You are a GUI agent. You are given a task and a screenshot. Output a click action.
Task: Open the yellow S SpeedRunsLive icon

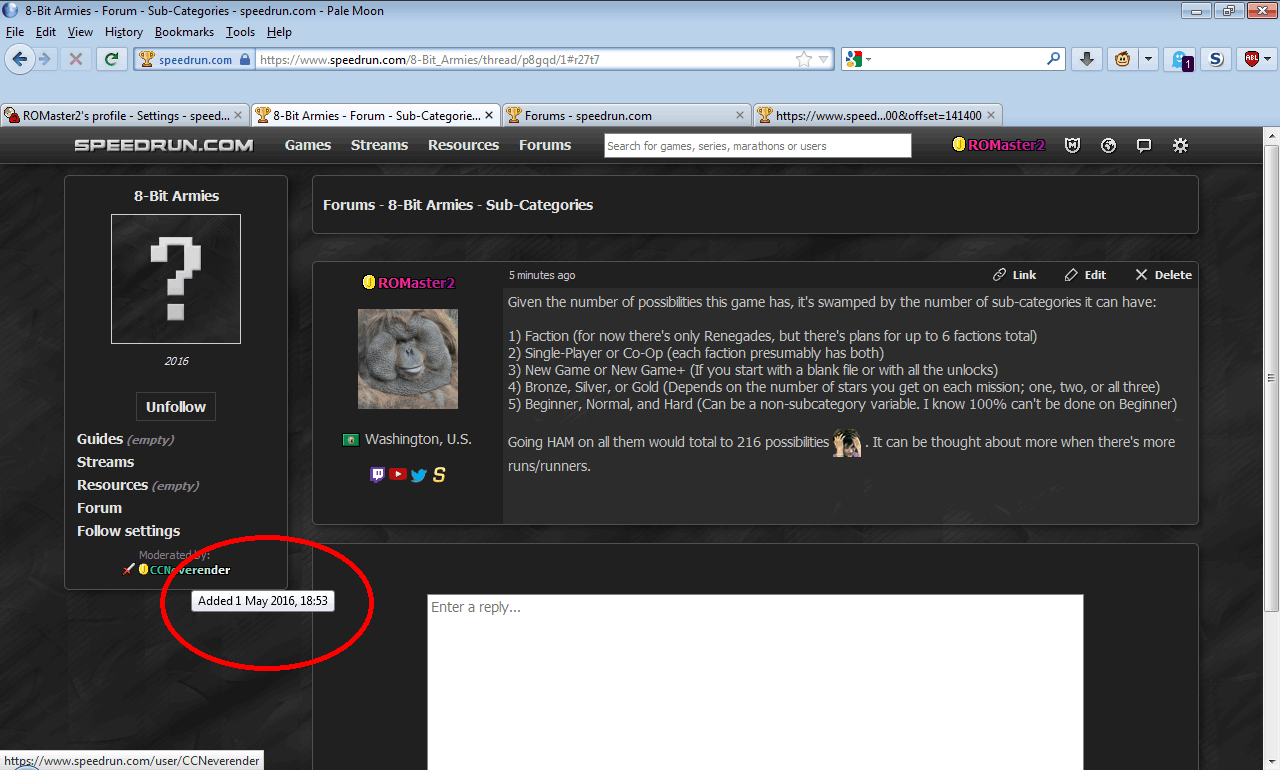pyautogui.click(x=439, y=474)
